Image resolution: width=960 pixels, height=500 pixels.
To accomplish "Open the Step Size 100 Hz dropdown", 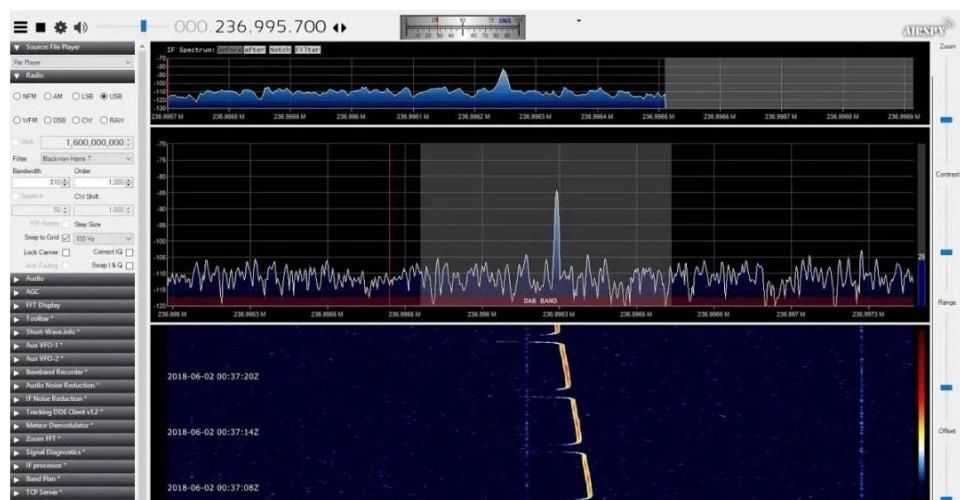I will click(x=103, y=239).
